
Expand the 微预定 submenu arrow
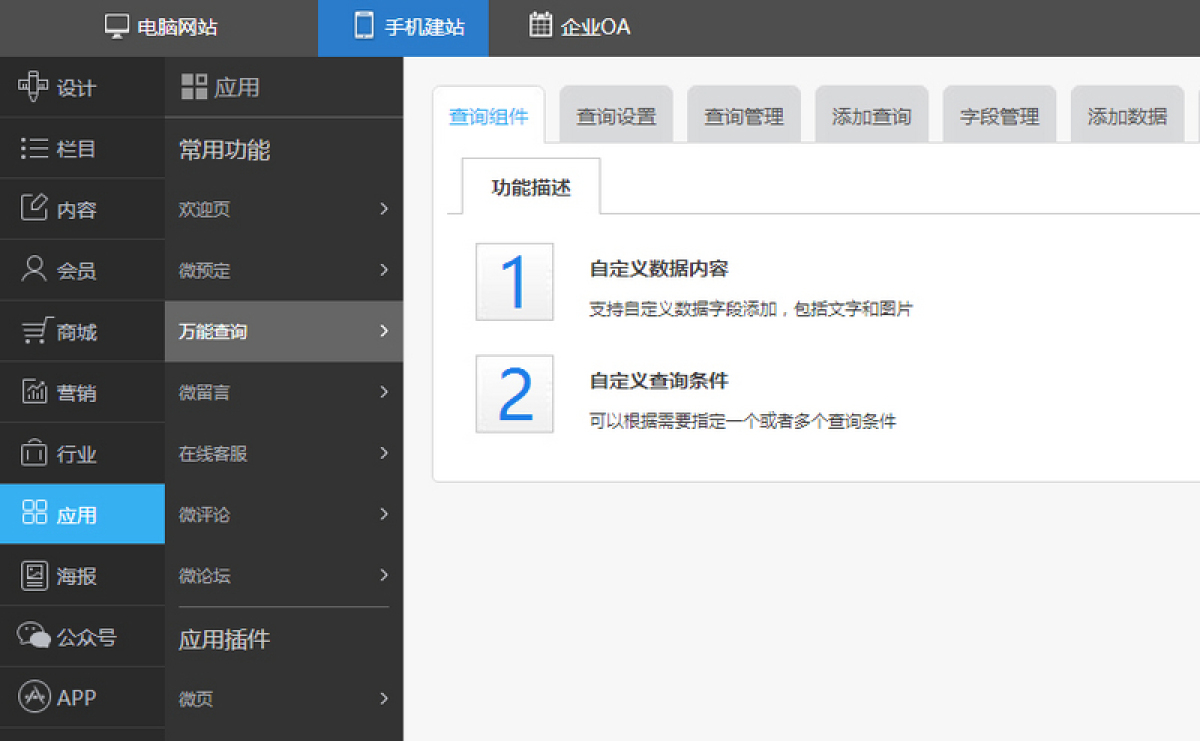coord(384,270)
